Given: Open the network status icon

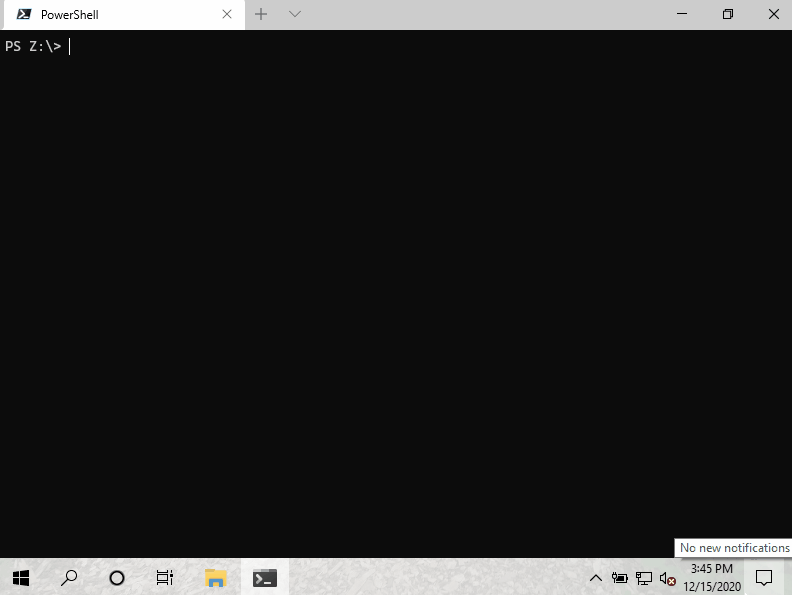Looking at the screenshot, I should 644,578.
